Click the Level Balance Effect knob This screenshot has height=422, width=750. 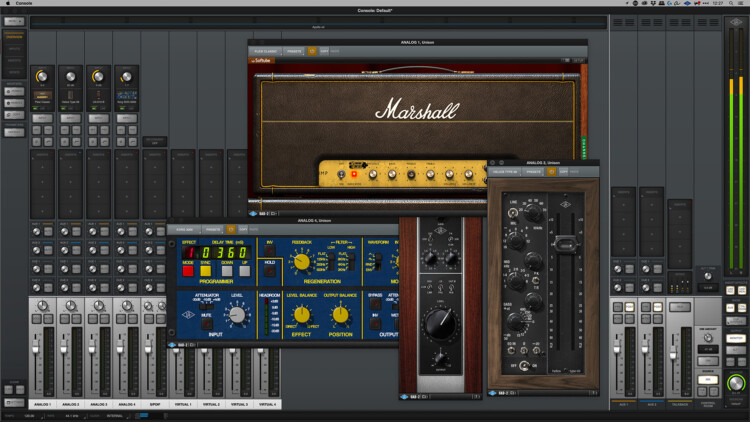point(302,314)
